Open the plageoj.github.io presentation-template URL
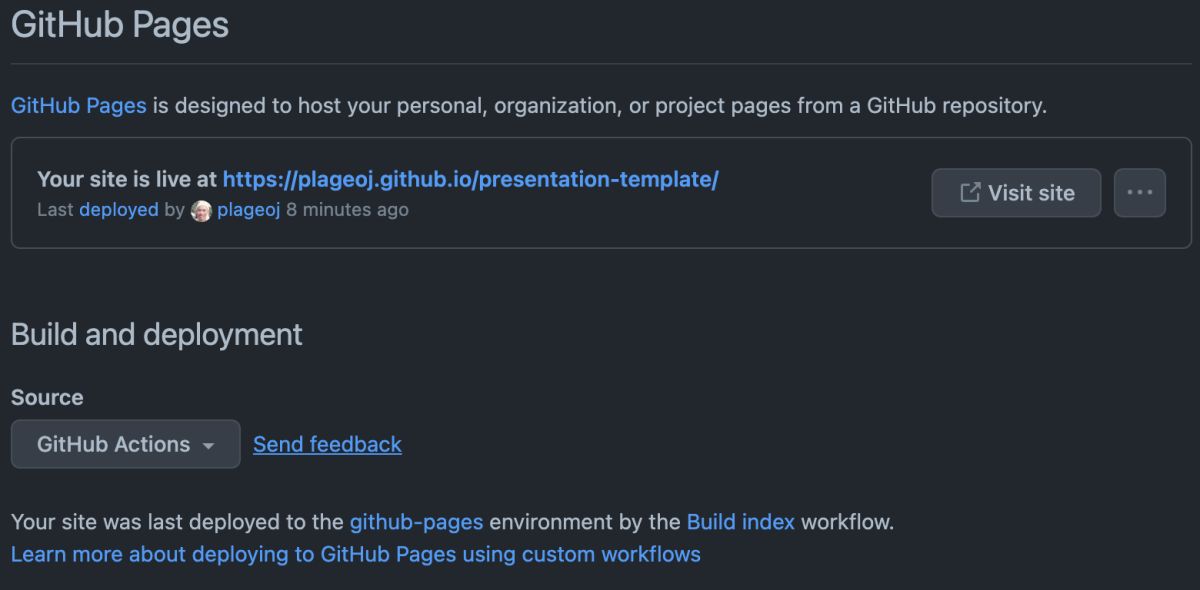This screenshot has width=1200, height=590. pos(470,180)
